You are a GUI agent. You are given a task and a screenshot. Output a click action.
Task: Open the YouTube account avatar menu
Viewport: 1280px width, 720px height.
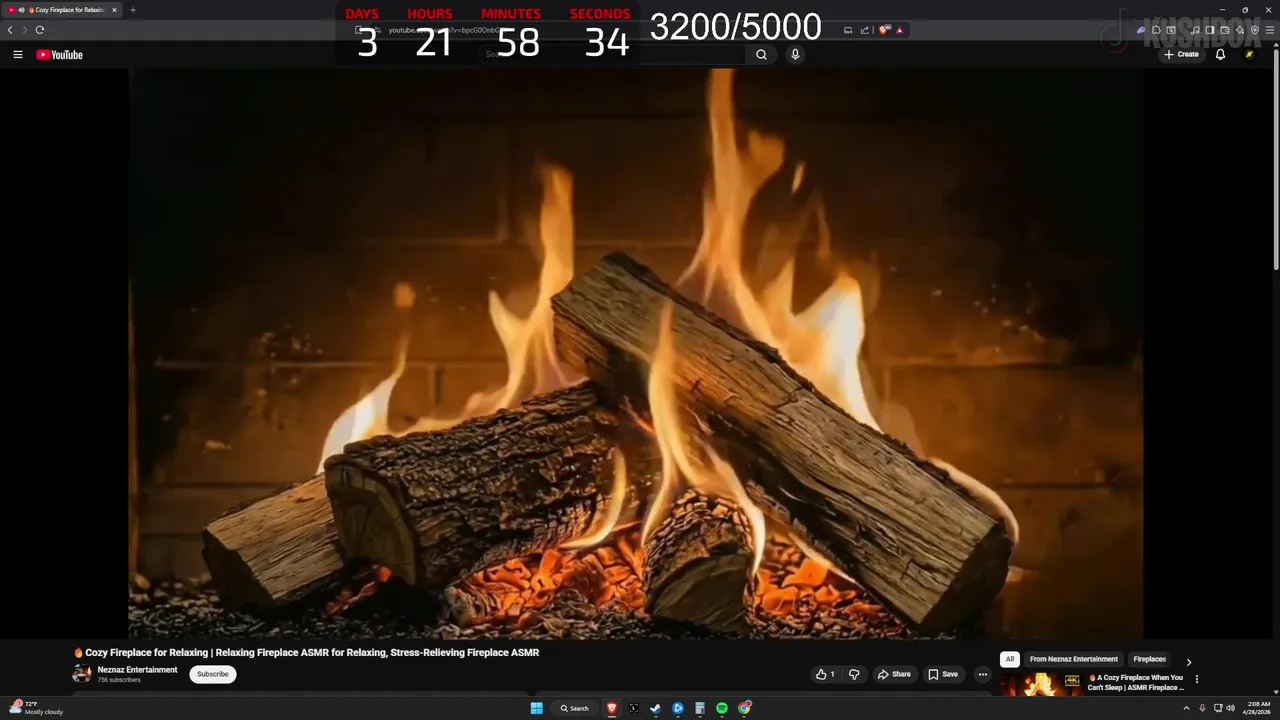tap(1249, 55)
